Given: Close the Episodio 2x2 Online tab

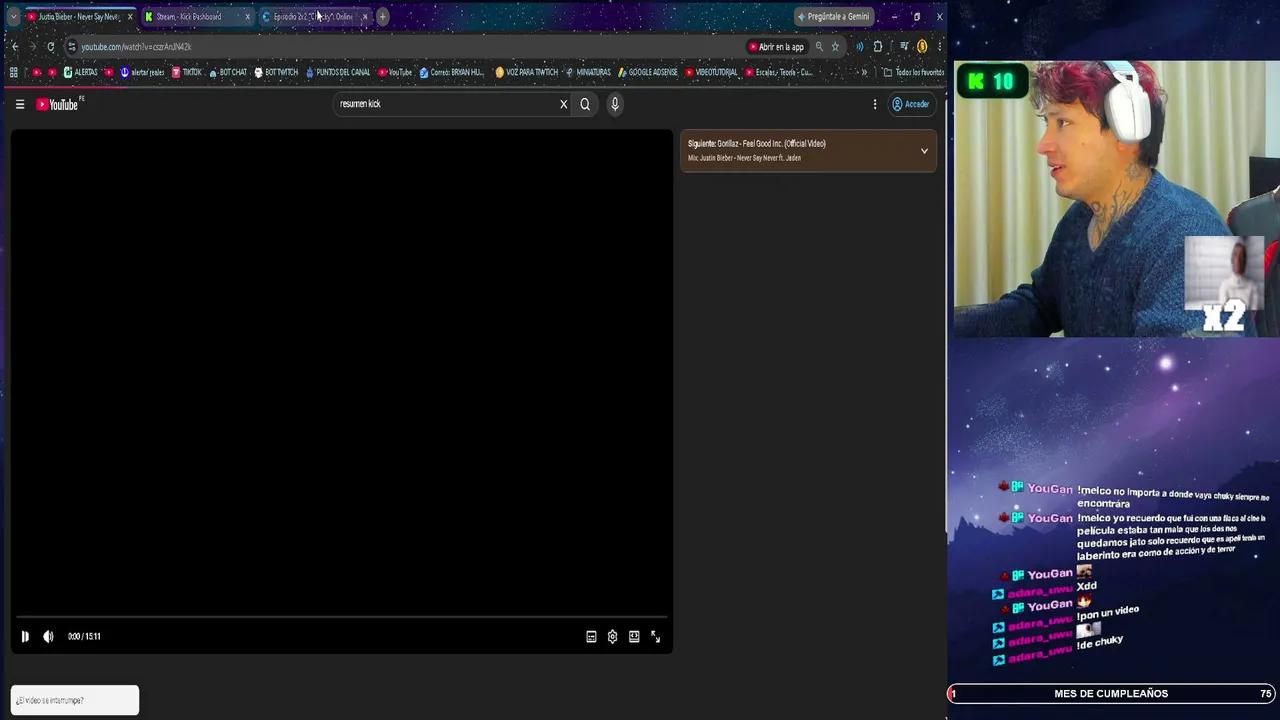Looking at the screenshot, I should (365, 17).
